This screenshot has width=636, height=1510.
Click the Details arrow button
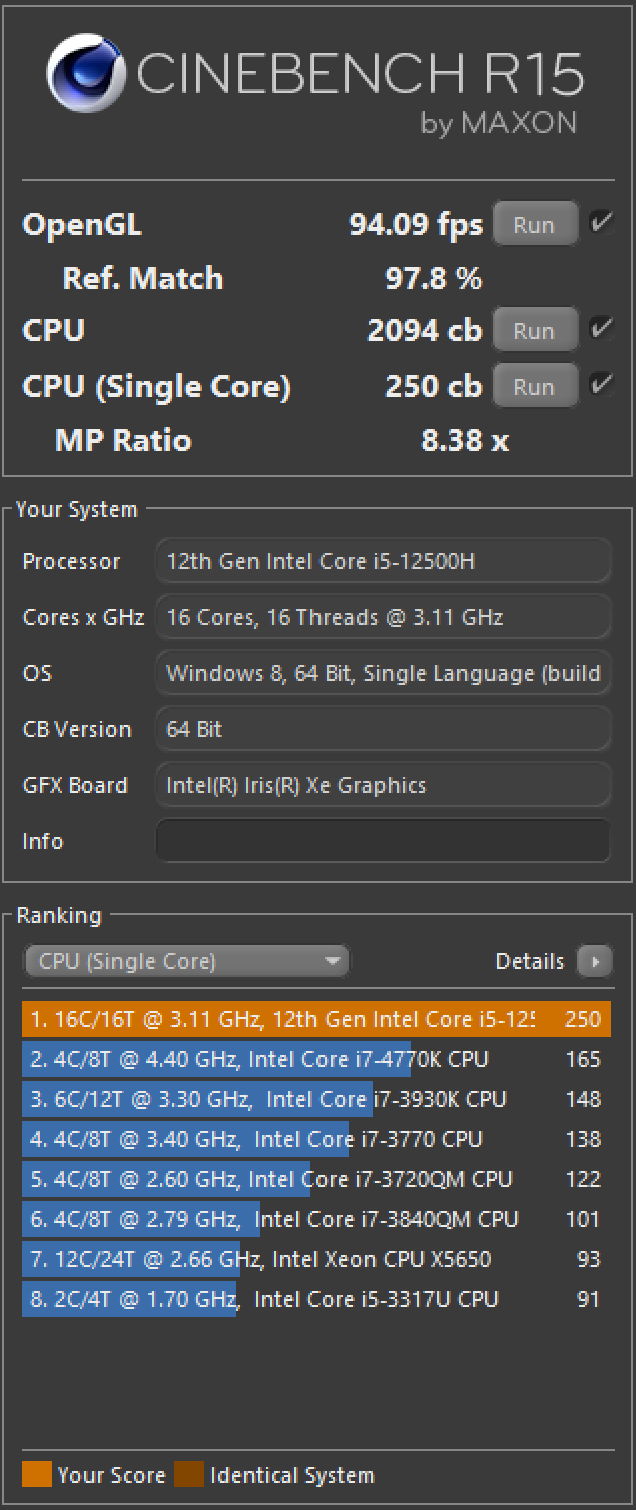point(595,962)
